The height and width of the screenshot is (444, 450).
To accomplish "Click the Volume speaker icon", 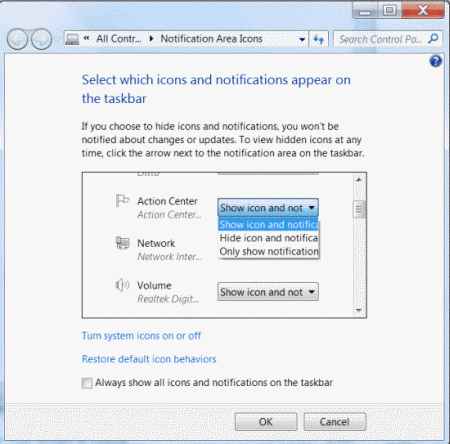I will pos(122,285).
